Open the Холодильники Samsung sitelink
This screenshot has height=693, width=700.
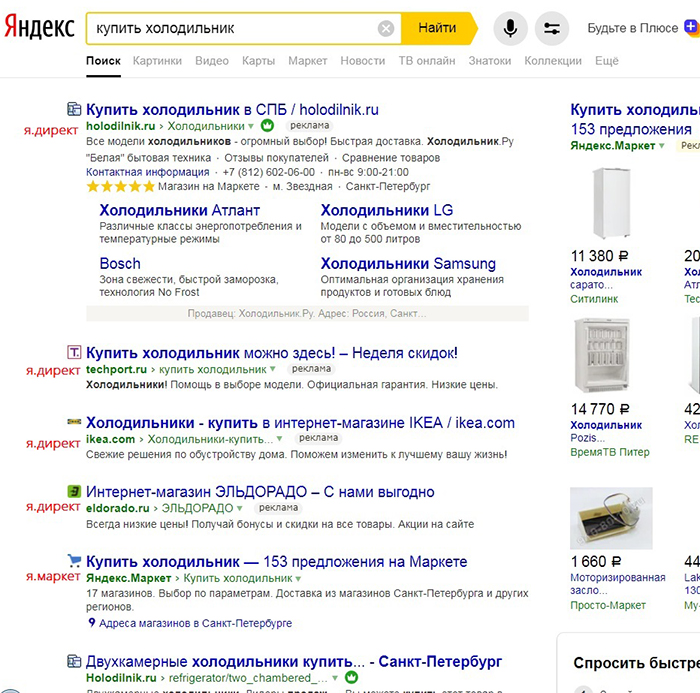408,263
